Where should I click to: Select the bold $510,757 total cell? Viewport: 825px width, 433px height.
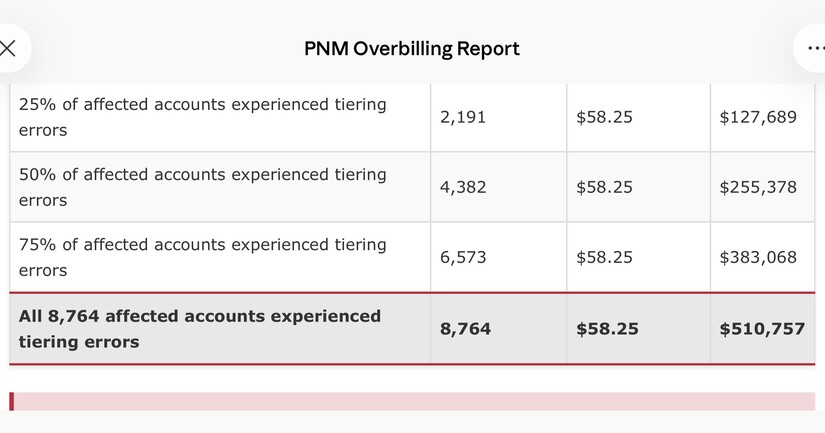[762, 328]
